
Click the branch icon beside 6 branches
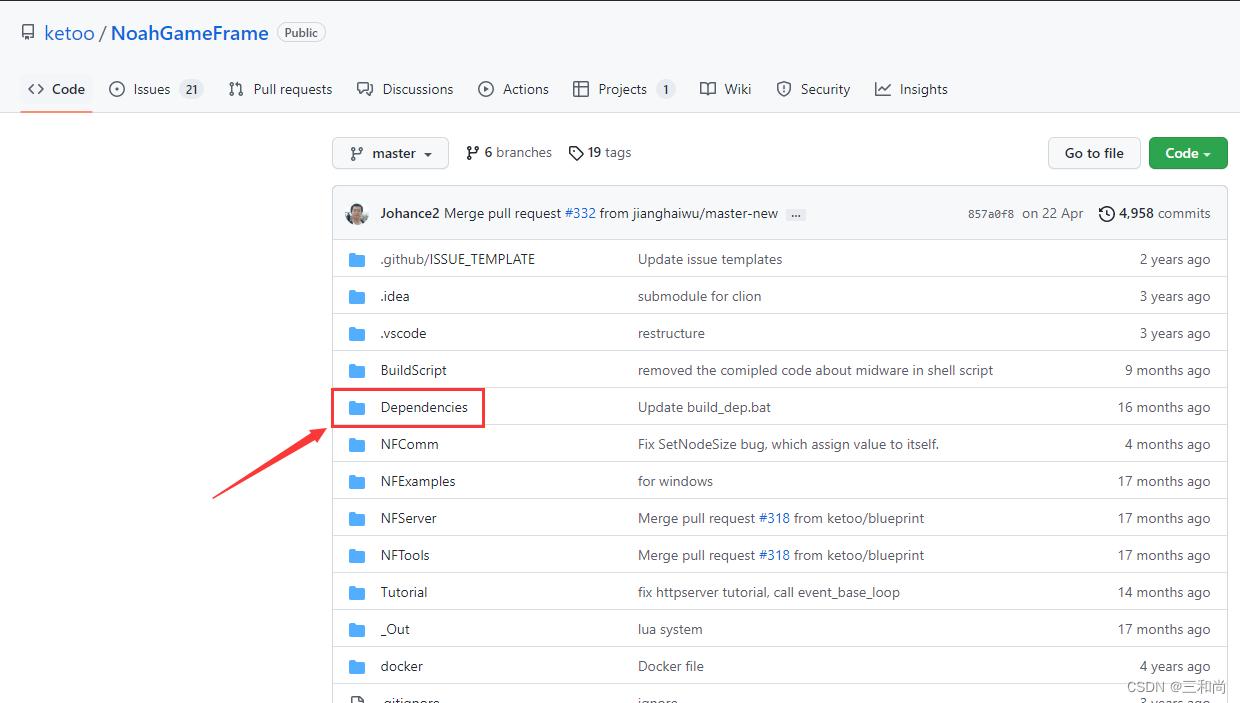tap(473, 153)
